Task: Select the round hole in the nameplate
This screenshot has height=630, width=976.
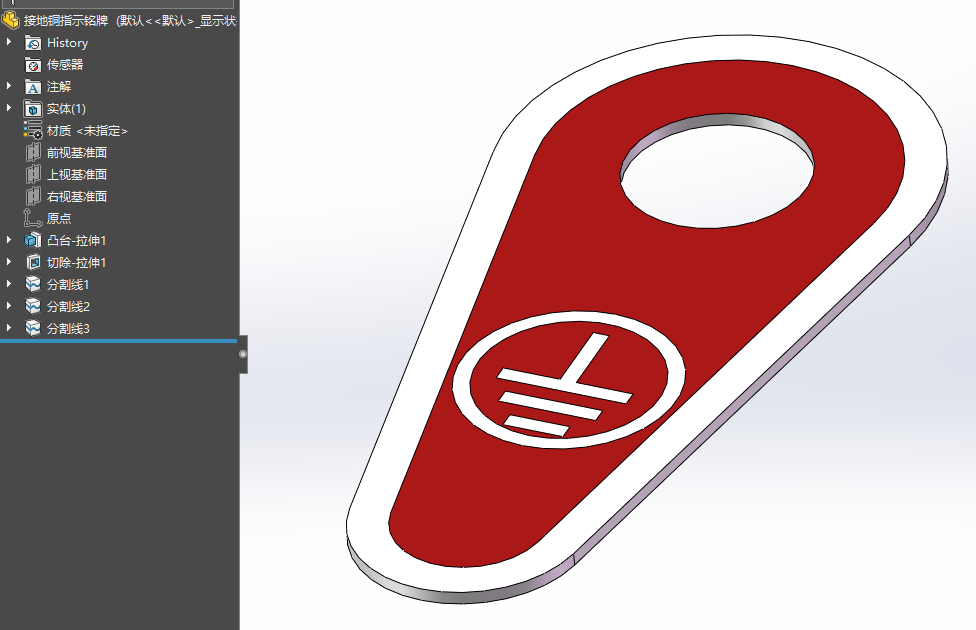Action: [717, 172]
